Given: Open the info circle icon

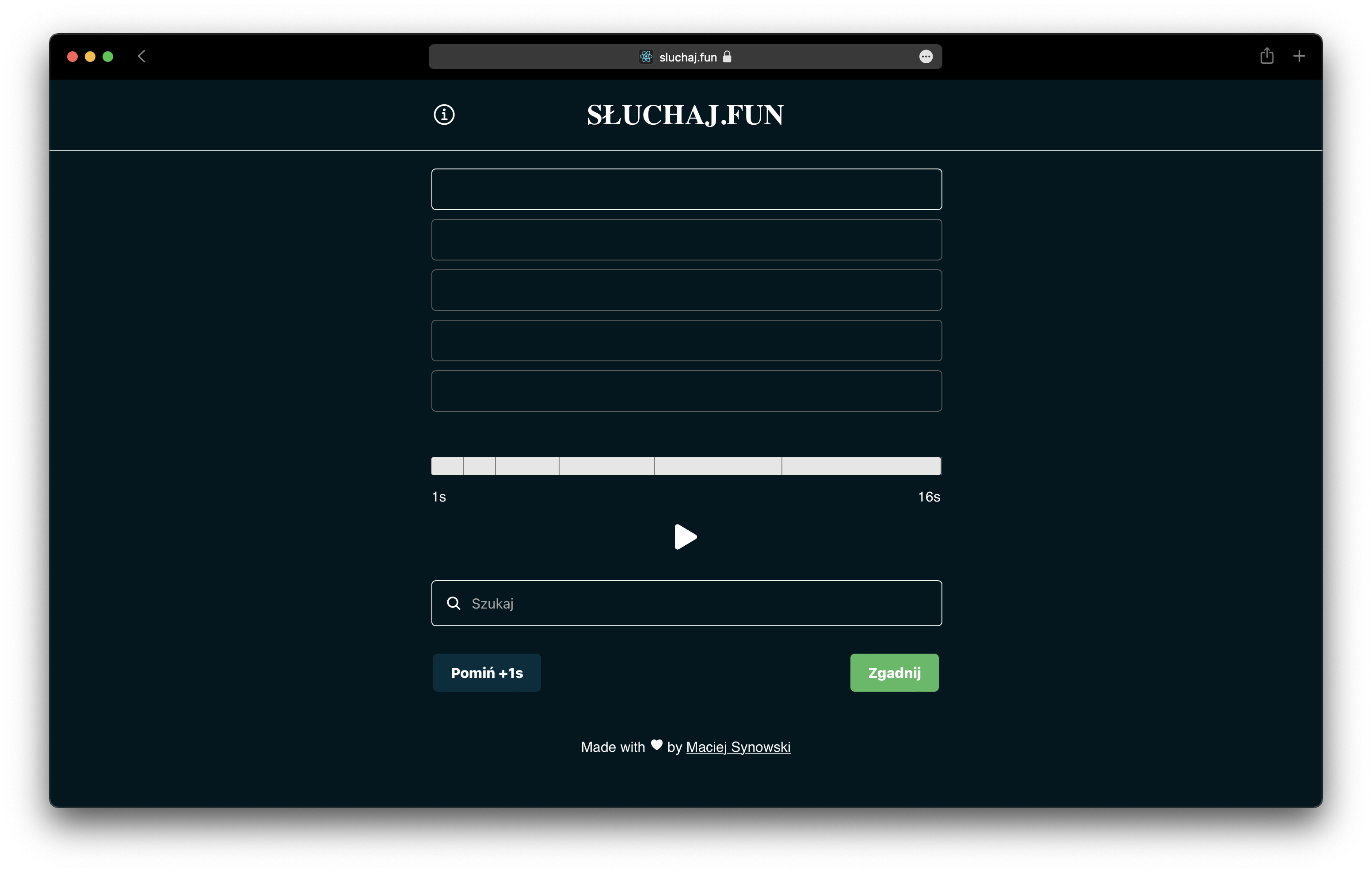Looking at the screenshot, I should click(x=444, y=115).
